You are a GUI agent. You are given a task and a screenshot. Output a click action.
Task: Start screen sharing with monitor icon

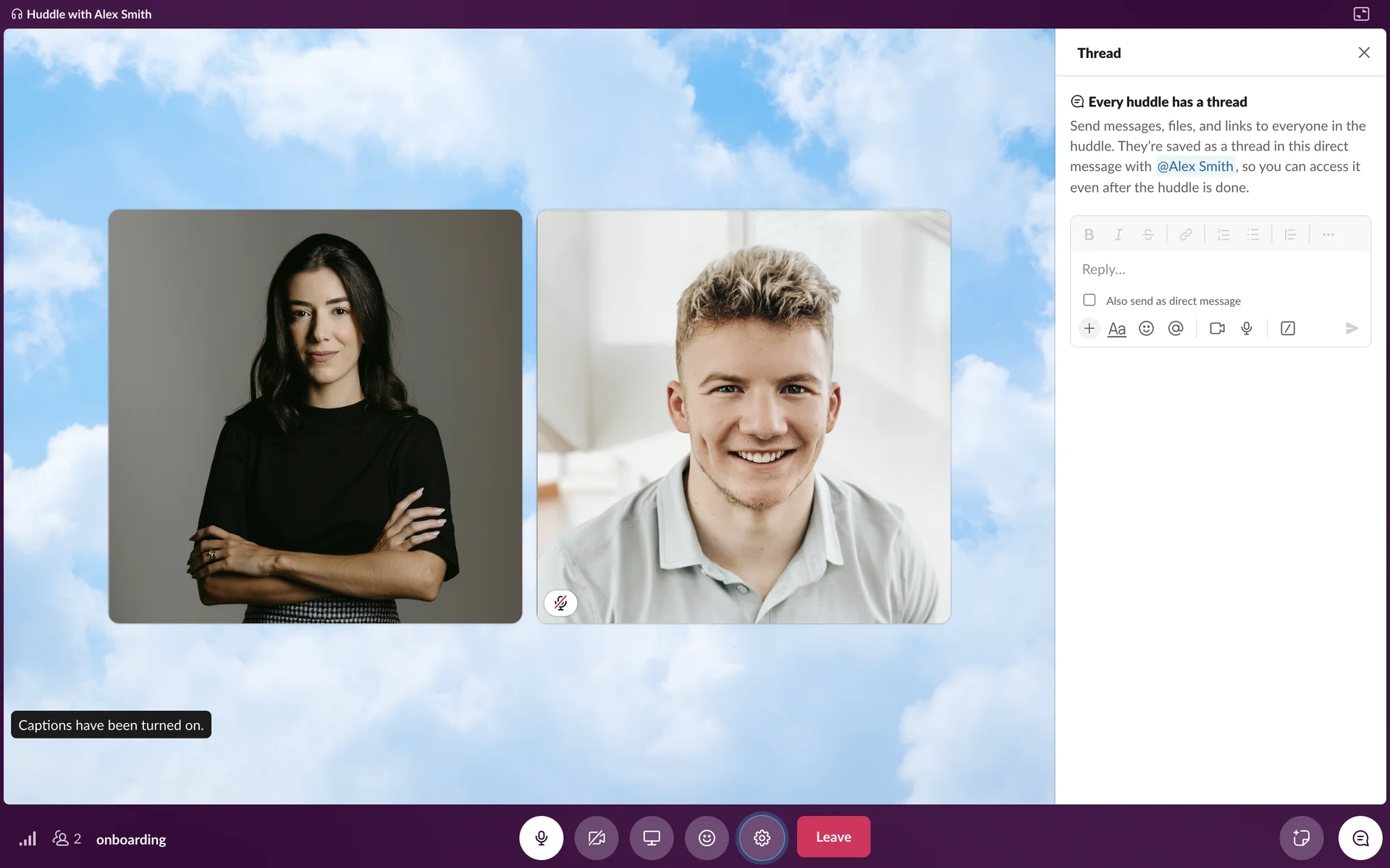[652, 838]
